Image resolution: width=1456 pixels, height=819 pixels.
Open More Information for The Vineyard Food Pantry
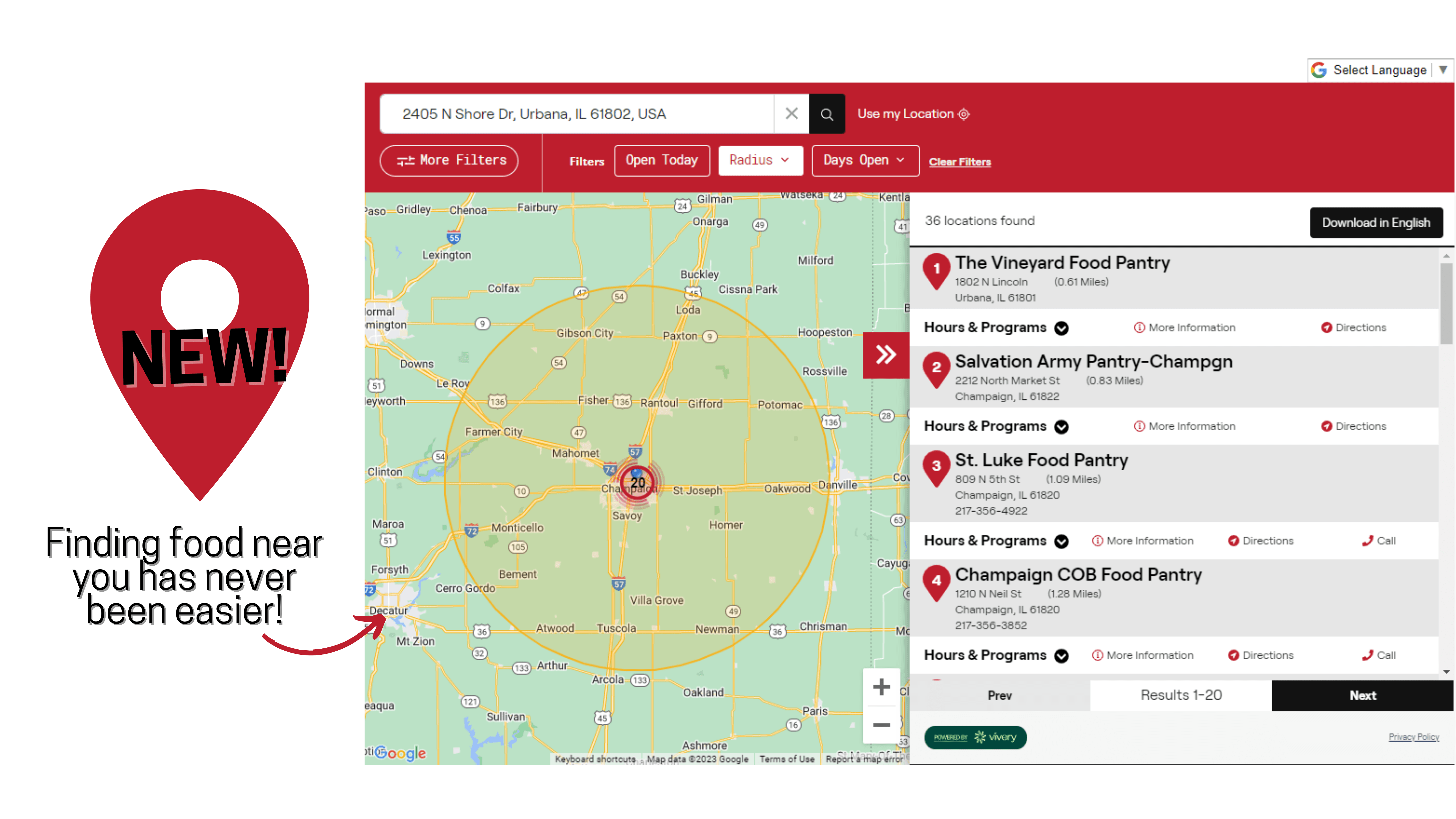pos(1185,328)
